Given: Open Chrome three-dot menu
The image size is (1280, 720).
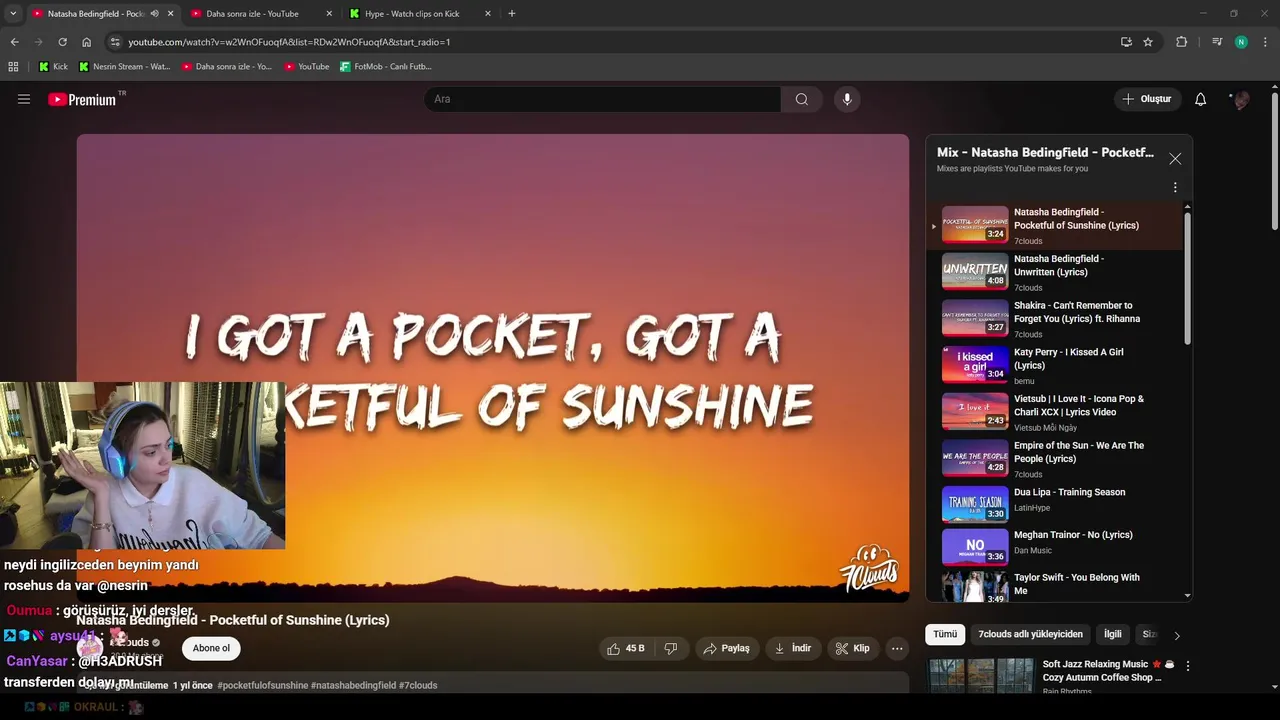Looking at the screenshot, I should coord(1266,42).
